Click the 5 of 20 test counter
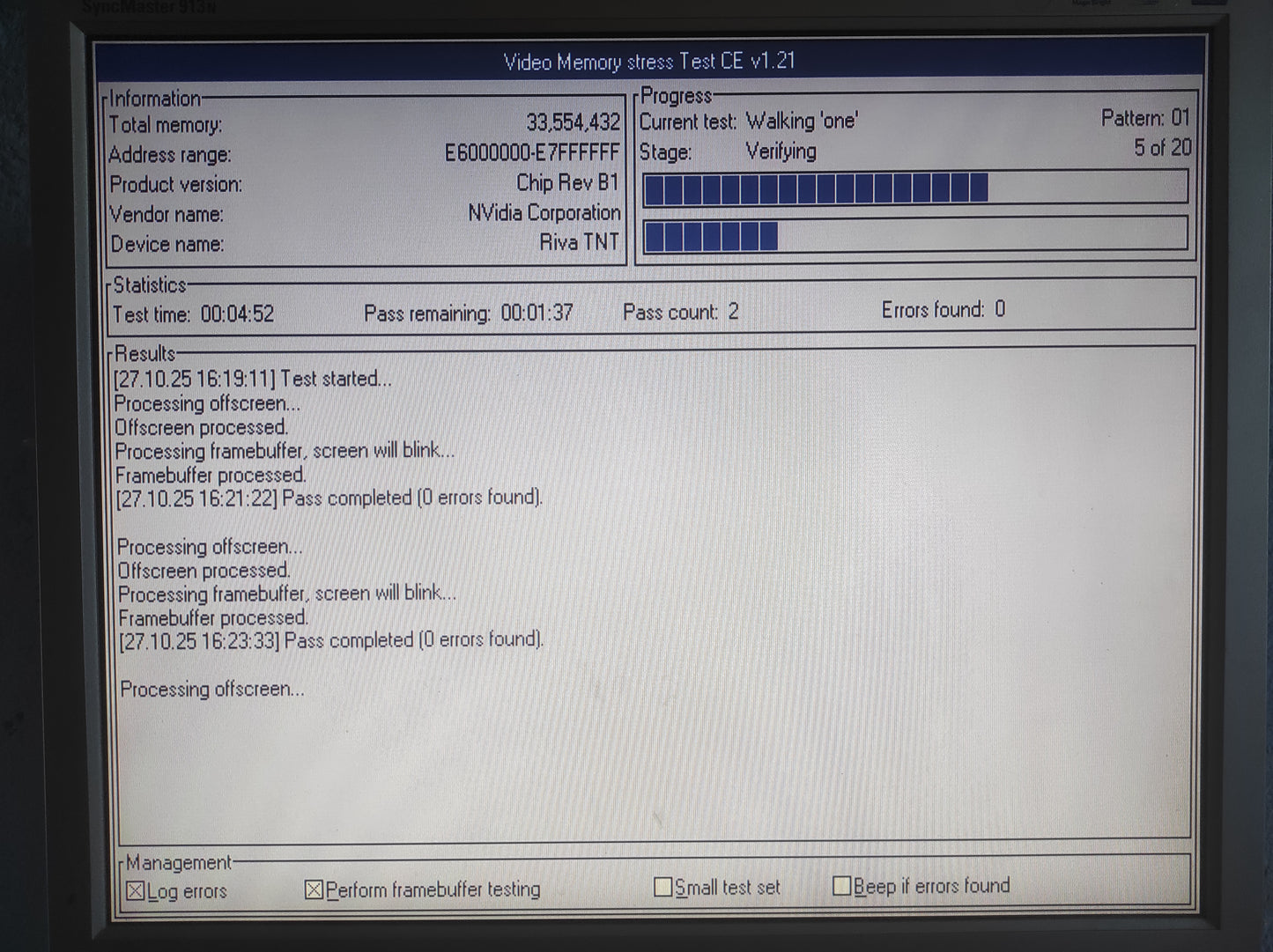Image resolution: width=1273 pixels, height=952 pixels. coord(1162,148)
